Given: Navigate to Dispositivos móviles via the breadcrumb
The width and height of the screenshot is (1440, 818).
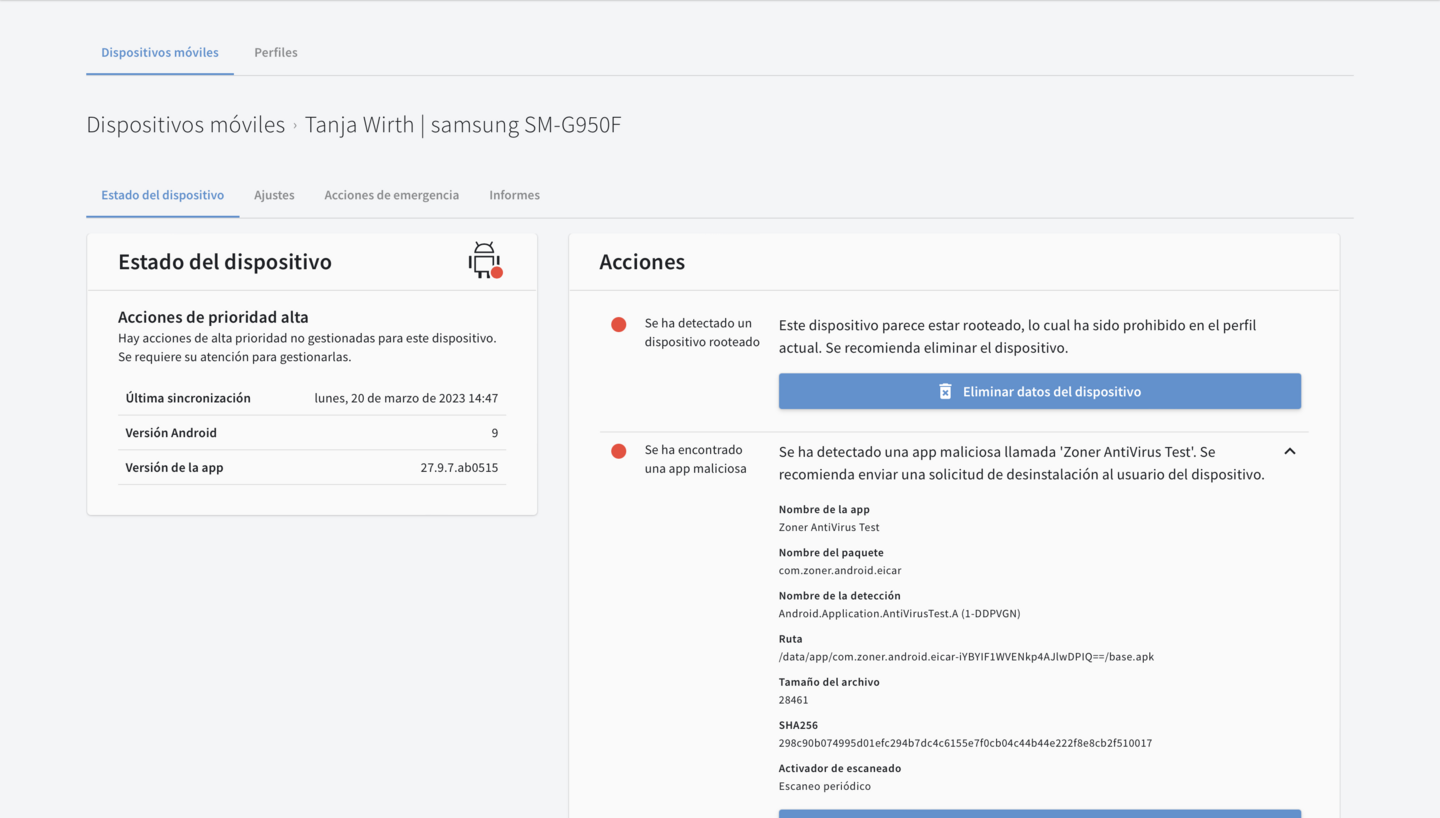Looking at the screenshot, I should (x=185, y=125).
